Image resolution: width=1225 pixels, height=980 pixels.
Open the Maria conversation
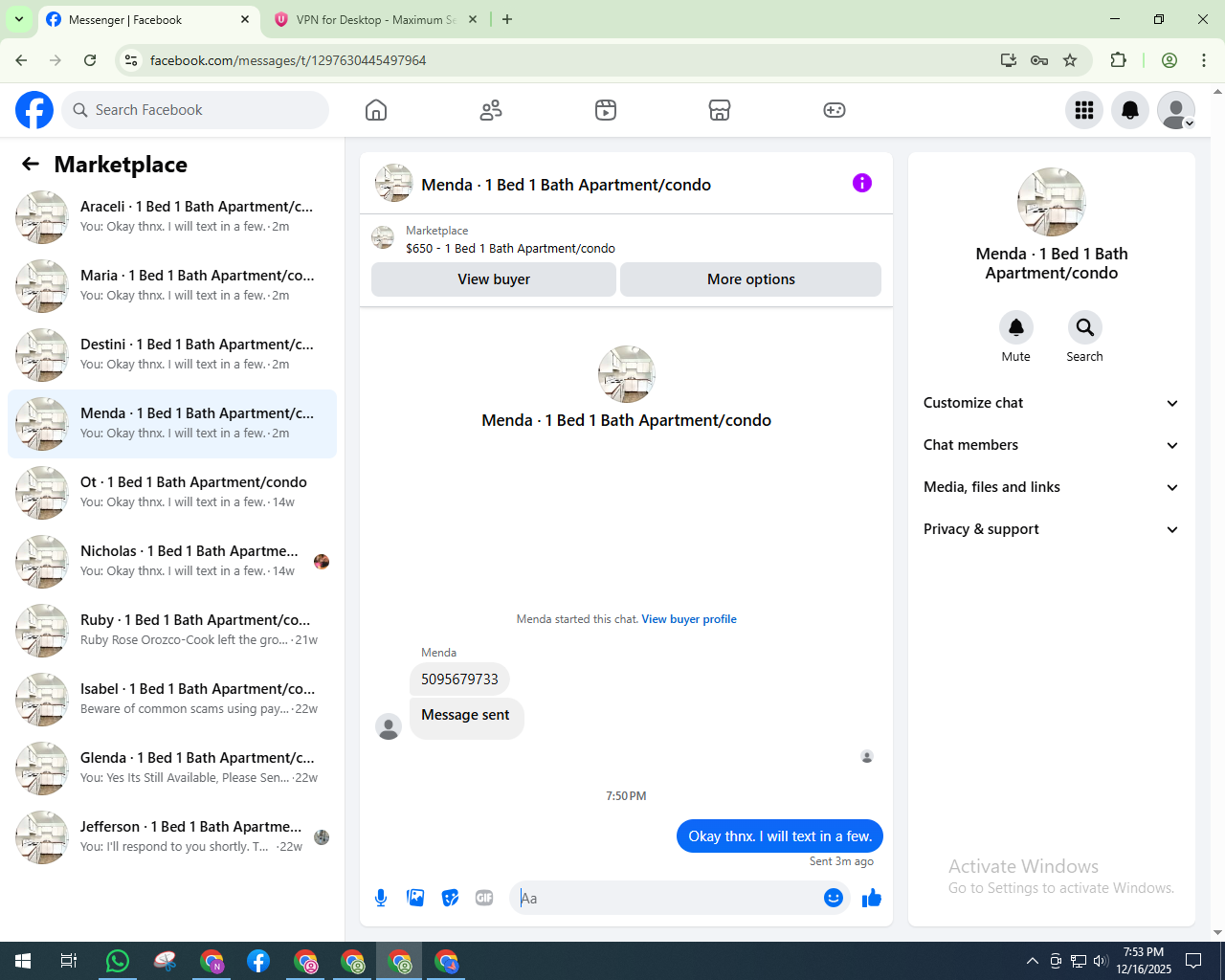click(x=172, y=286)
